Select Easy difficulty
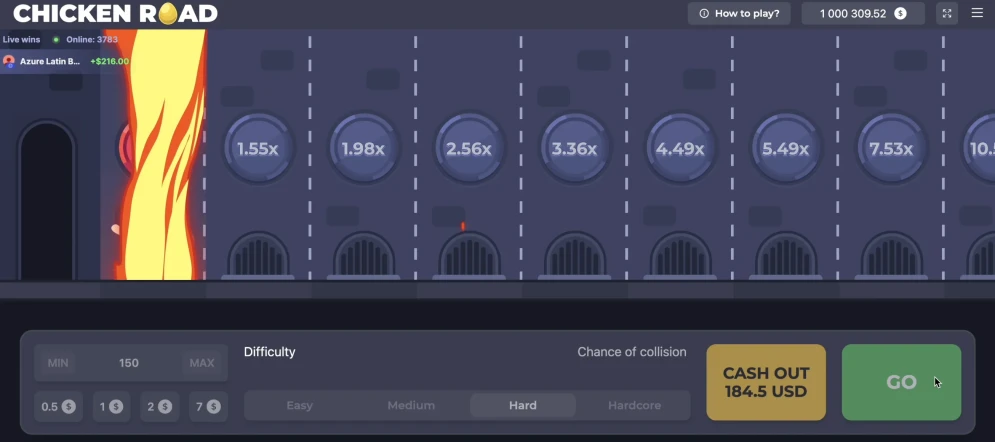995x442 pixels. [300, 405]
